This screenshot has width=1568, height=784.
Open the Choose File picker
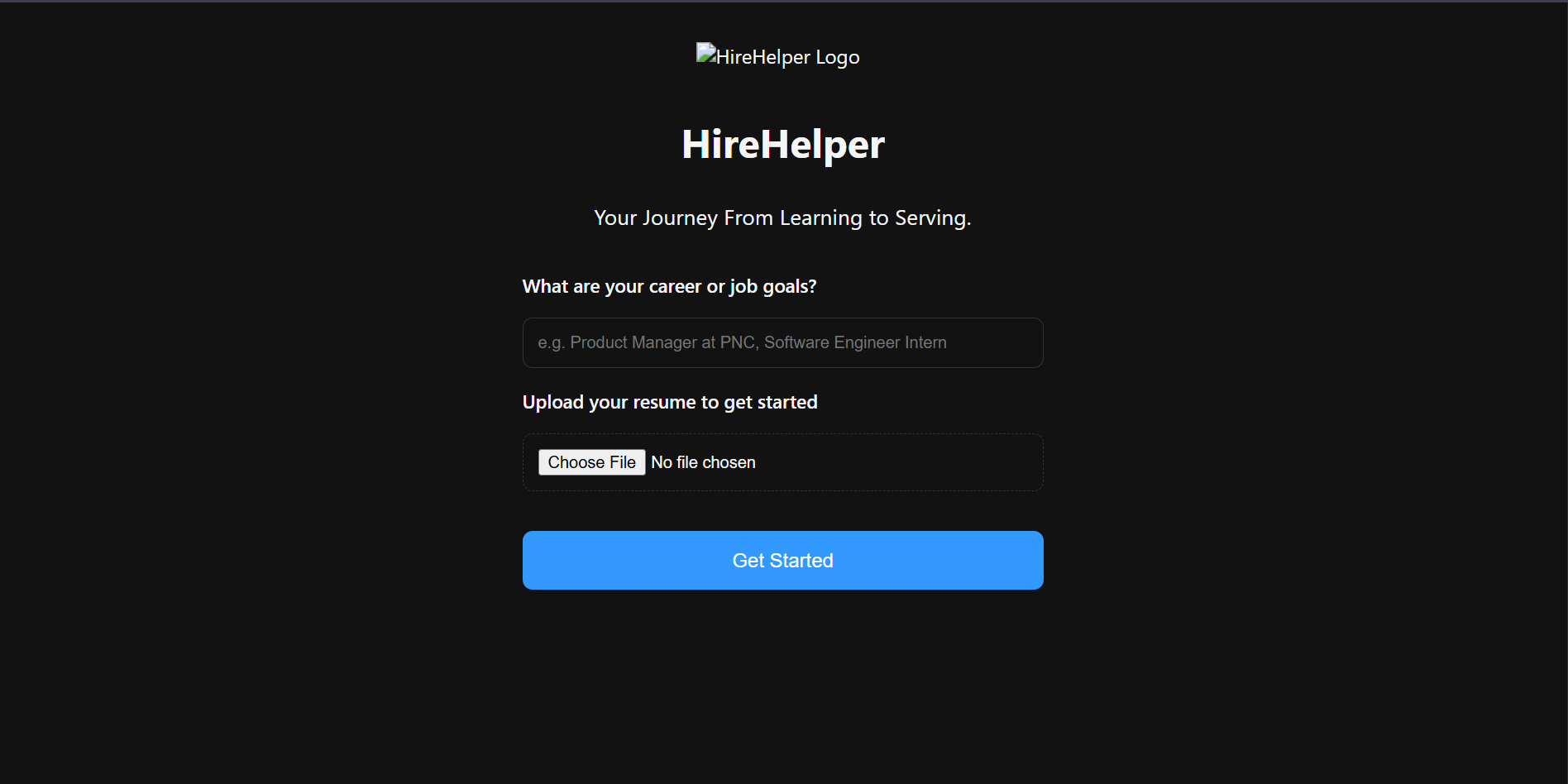tap(591, 462)
